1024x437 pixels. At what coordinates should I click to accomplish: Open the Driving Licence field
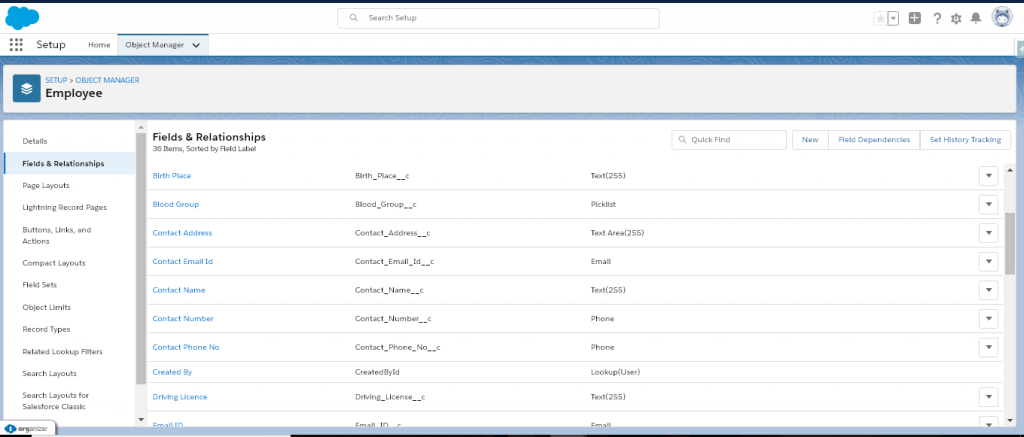[180, 397]
